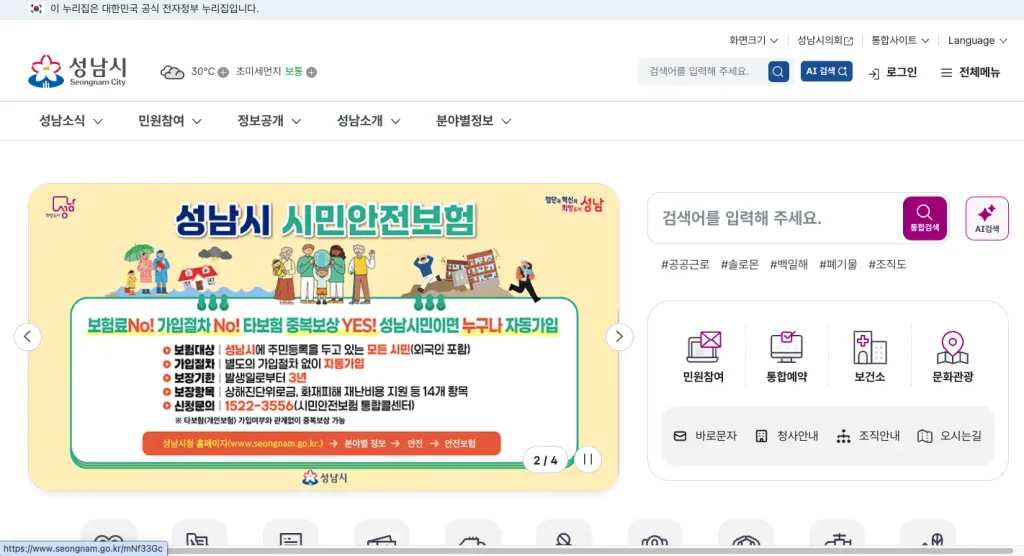This screenshot has height=556, width=1024.
Task: Click the header search input field
Action: 703,71
